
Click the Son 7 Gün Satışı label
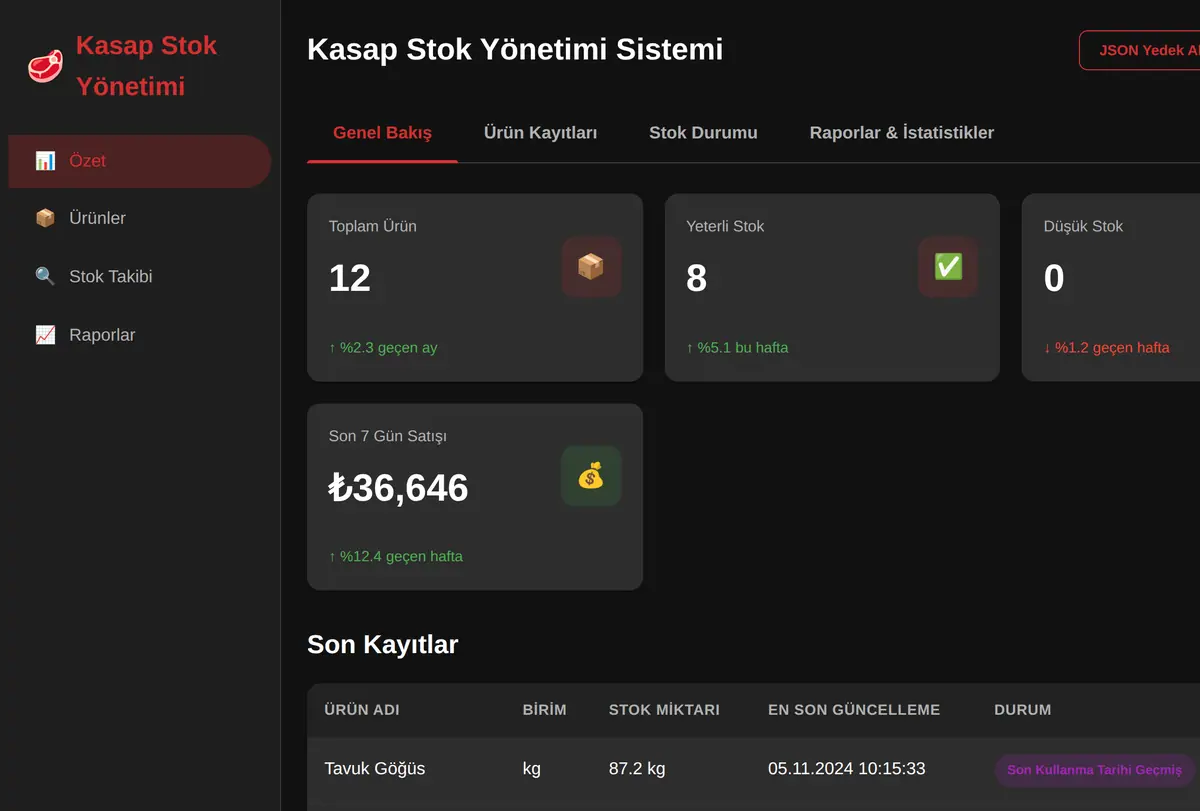click(388, 436)
